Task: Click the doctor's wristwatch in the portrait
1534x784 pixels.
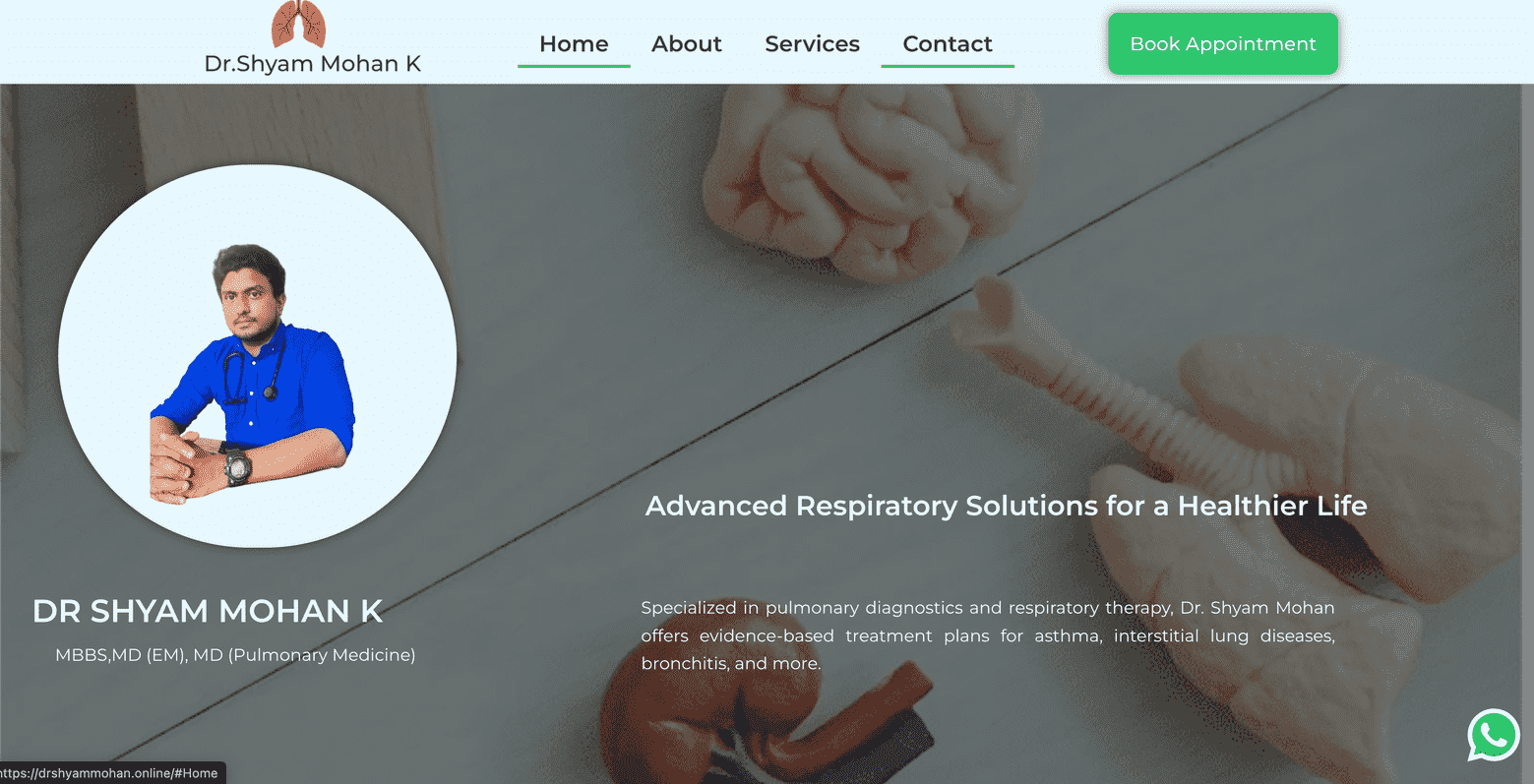Action: [x=237, y=466]
